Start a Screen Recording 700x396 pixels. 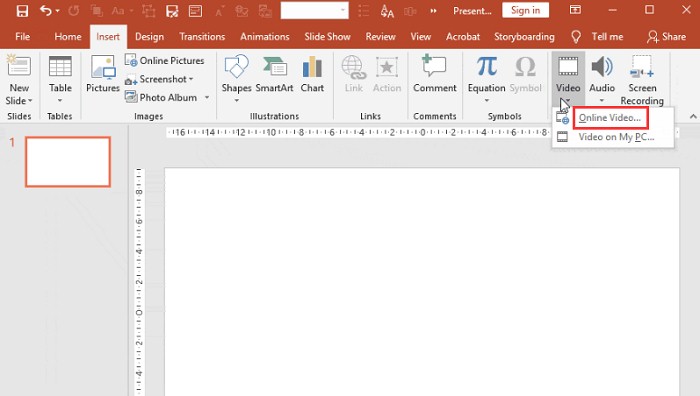pyautogui.click(x=642, y=80)
